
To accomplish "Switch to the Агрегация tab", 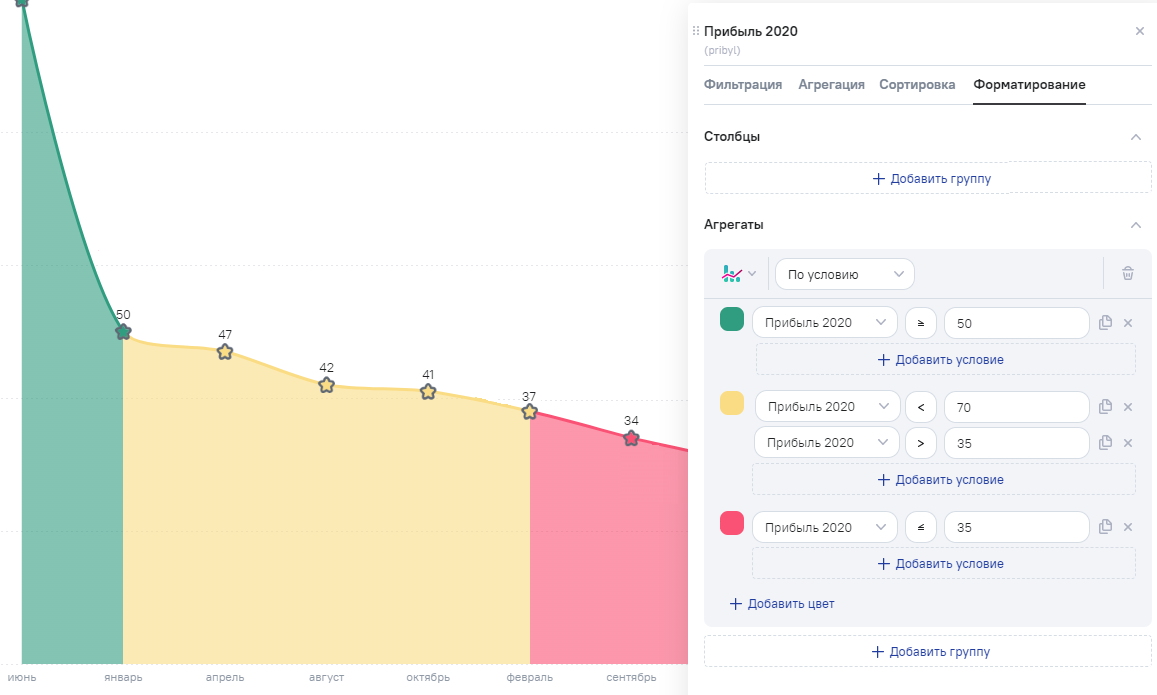I will click(x=831, y=85).
